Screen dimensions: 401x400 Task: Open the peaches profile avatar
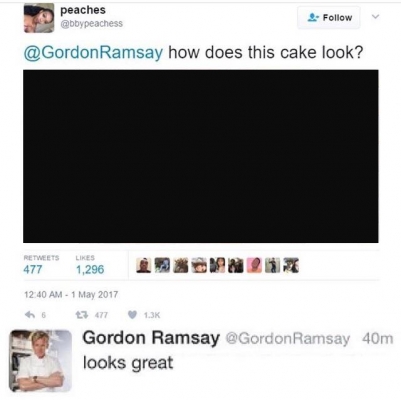(x=39, y=18)
